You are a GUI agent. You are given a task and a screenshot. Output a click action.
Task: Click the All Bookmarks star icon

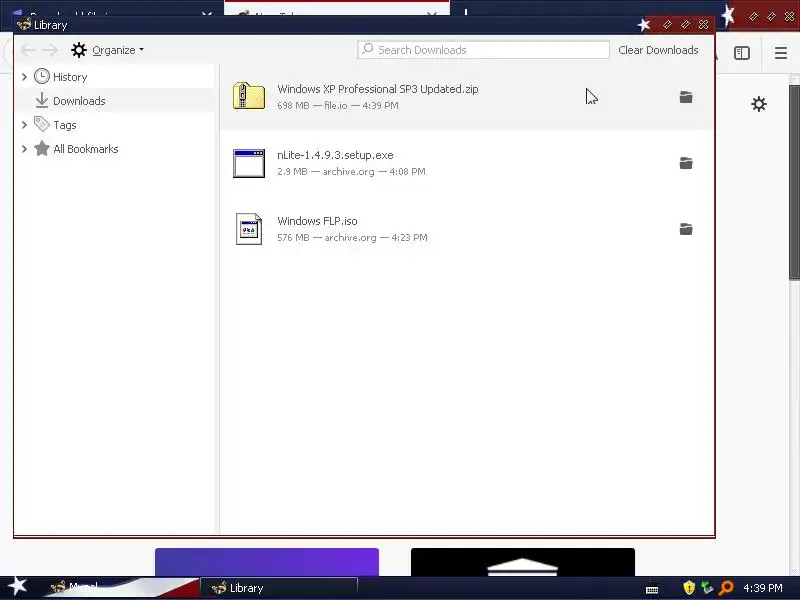click(42, 148)
